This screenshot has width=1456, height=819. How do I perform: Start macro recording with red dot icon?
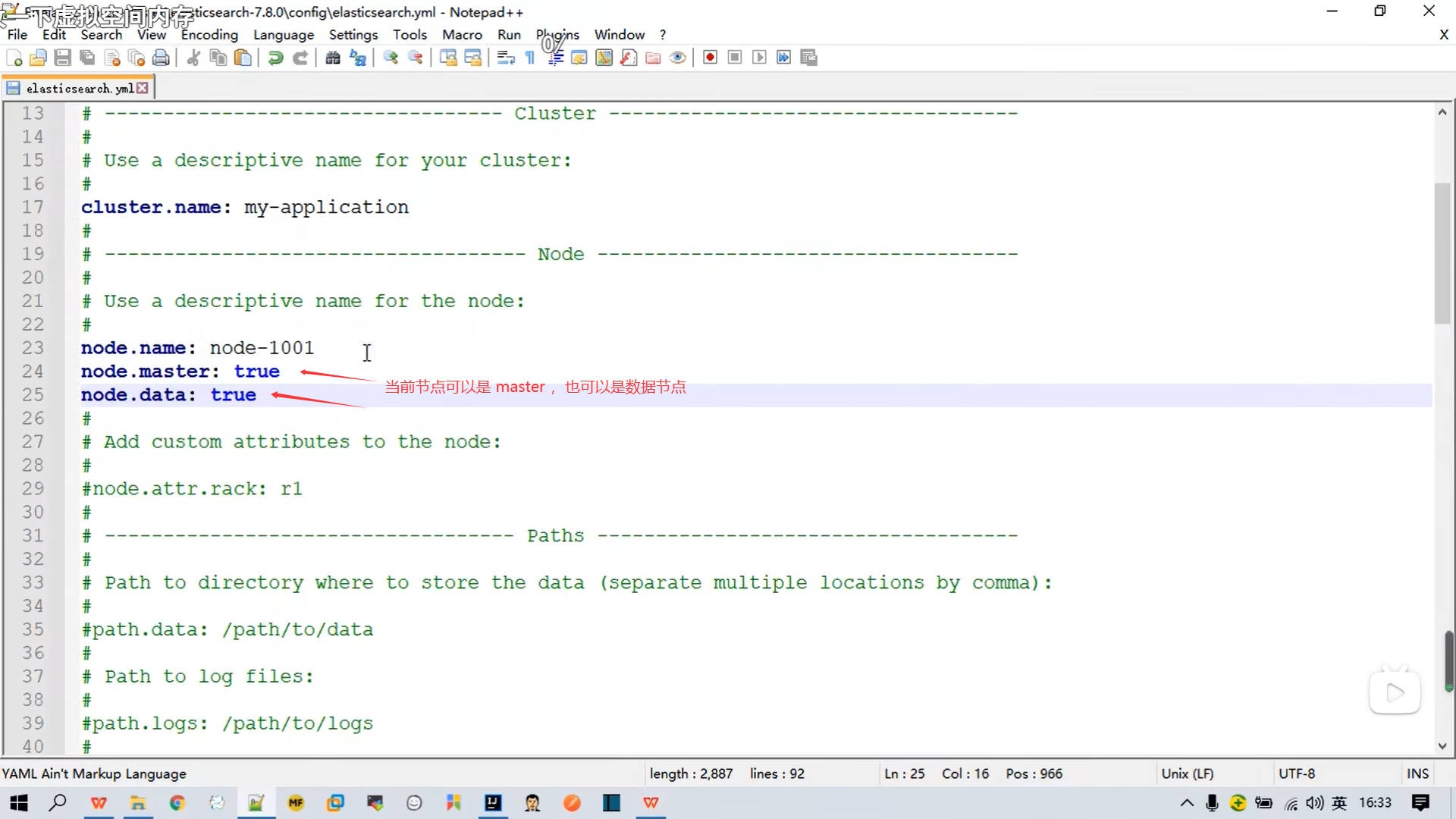710,58
